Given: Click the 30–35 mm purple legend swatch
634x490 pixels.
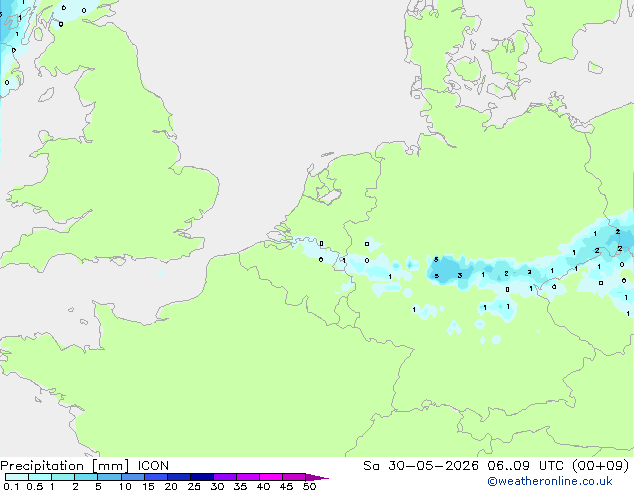Looking at the screenshot, I should [x=225, y=477].
